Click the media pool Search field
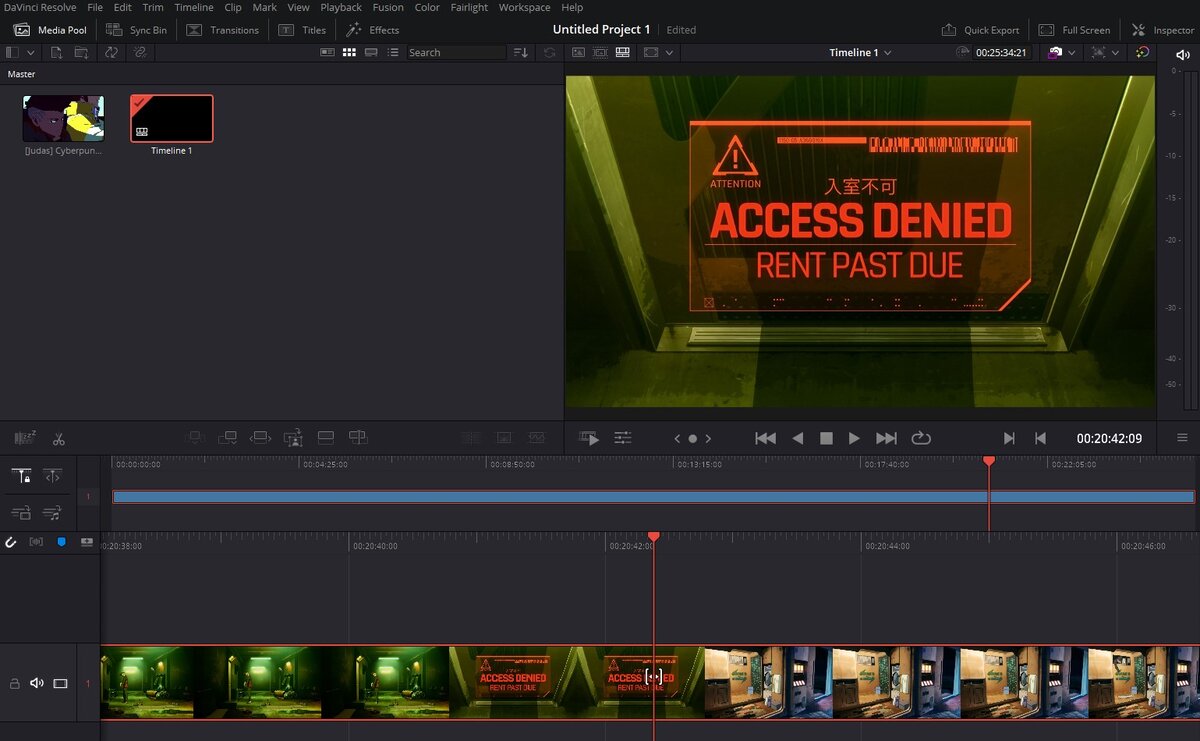1200x741 pixels. point(455,52)
